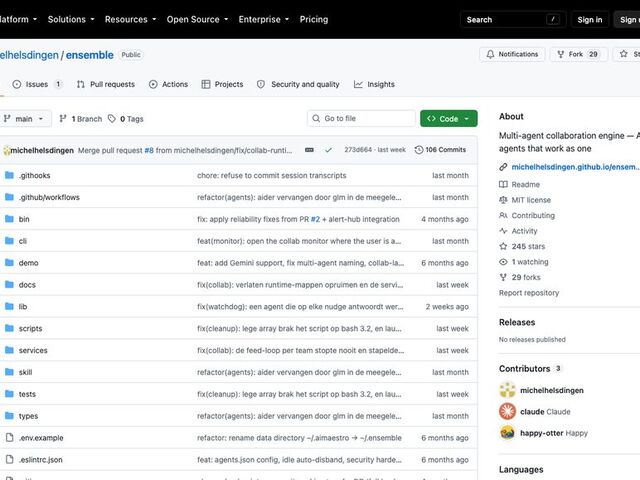Open Security and quality tab
This screenshot has width=640, height=480.
pyautogui.click(x=298, y=84)
